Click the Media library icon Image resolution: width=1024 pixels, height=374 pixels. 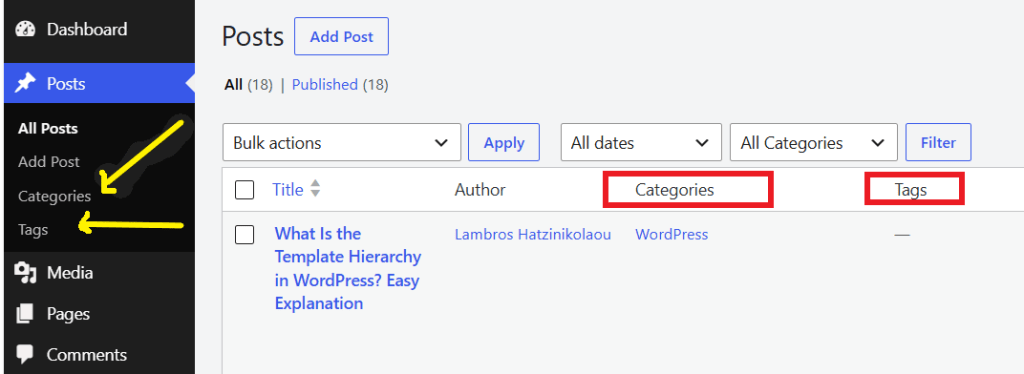coord(25,273)
